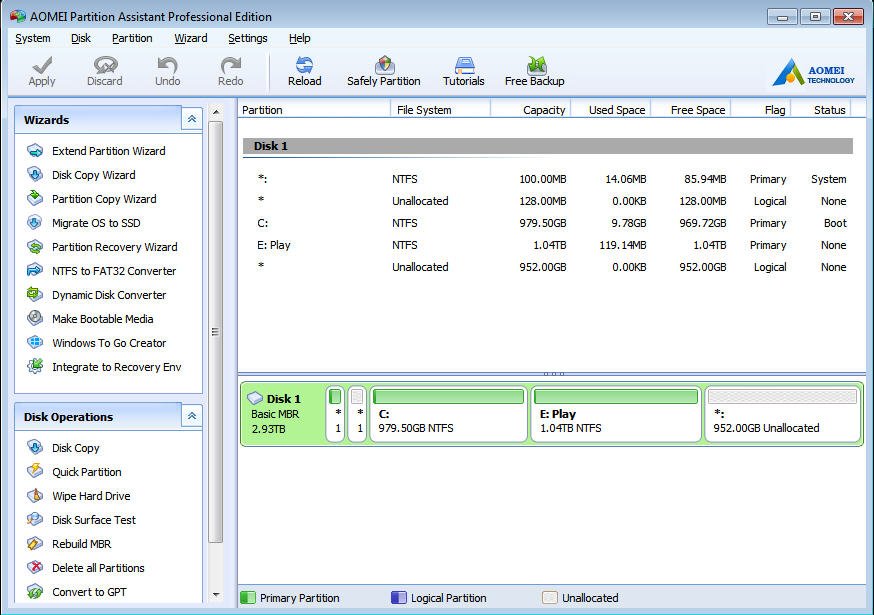Click the Flag column header
The image size is (874, 615).
point(761,110)
